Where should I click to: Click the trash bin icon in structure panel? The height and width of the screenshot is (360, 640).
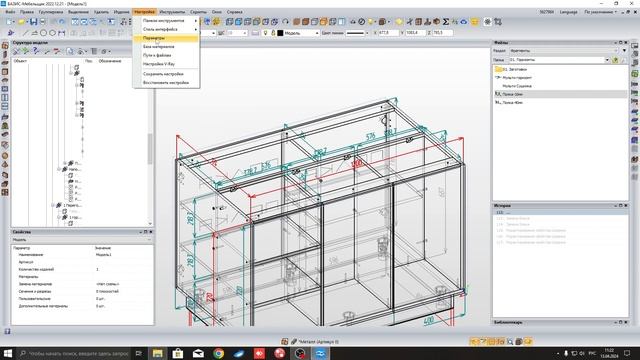click(94, 51)
